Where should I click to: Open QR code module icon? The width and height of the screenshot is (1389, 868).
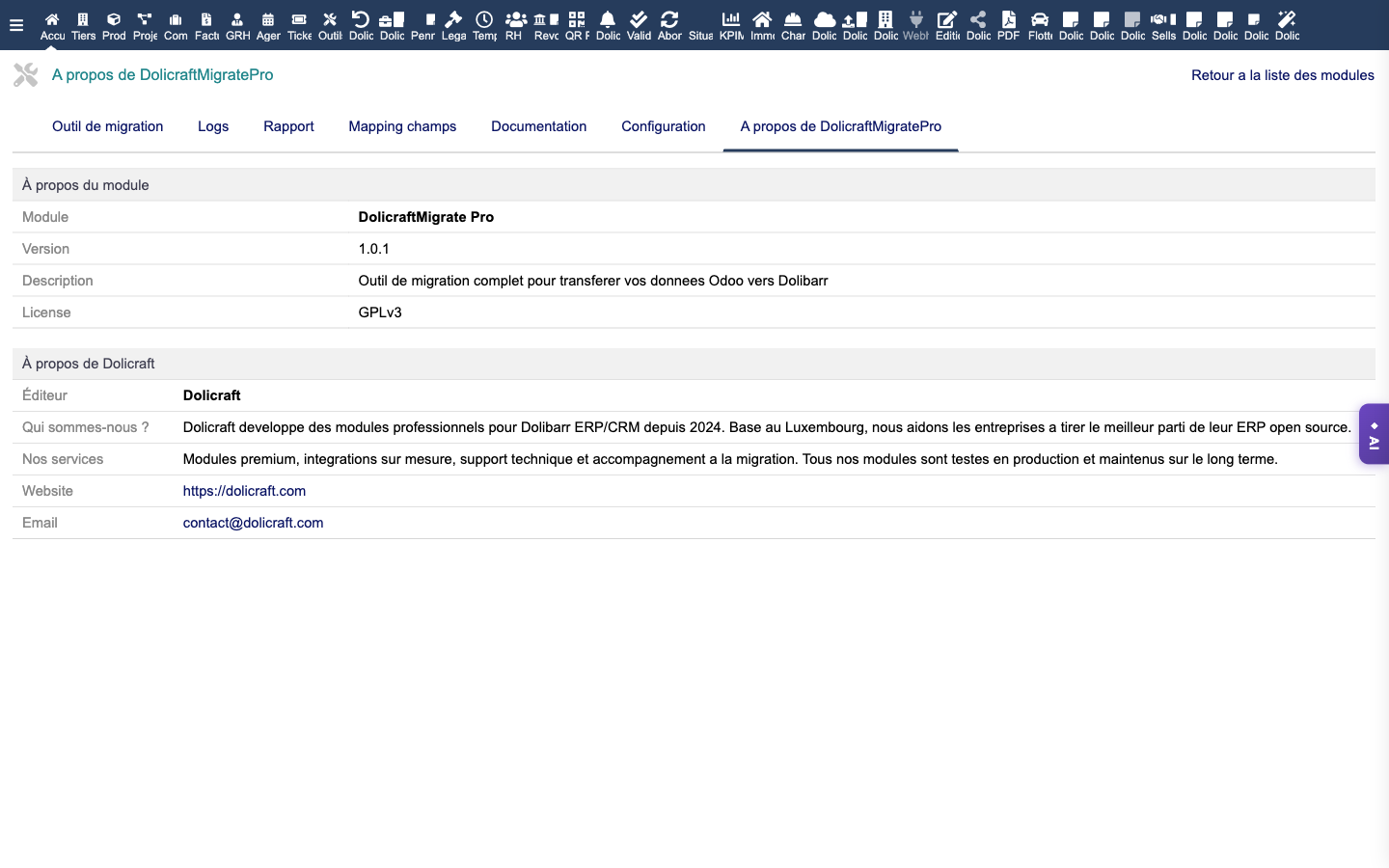pyautogui.click(x=577, y=19)
